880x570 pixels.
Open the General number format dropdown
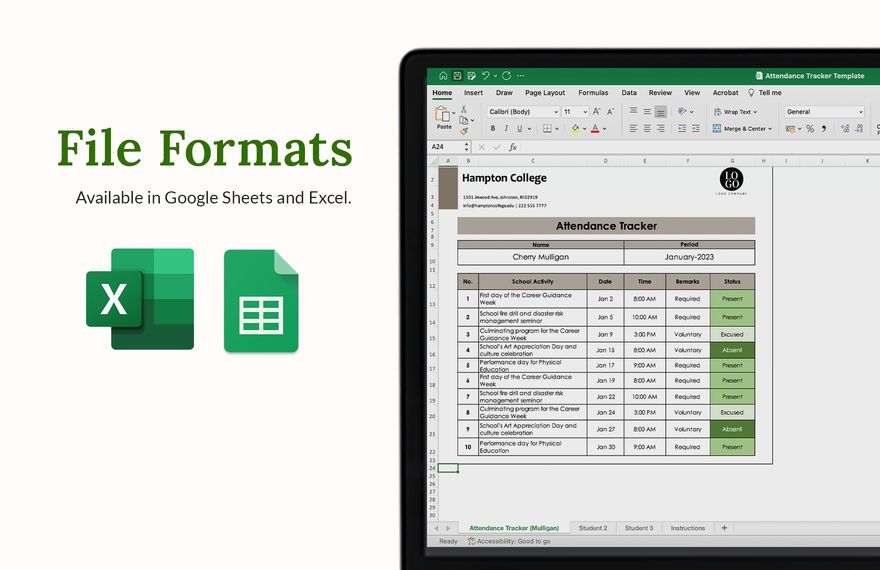[x=823, y=112]
